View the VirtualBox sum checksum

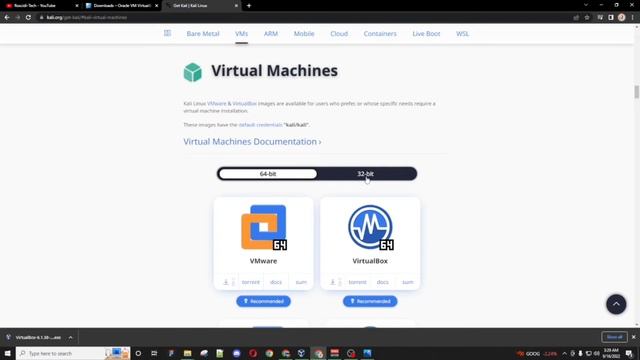coord(408,282)
